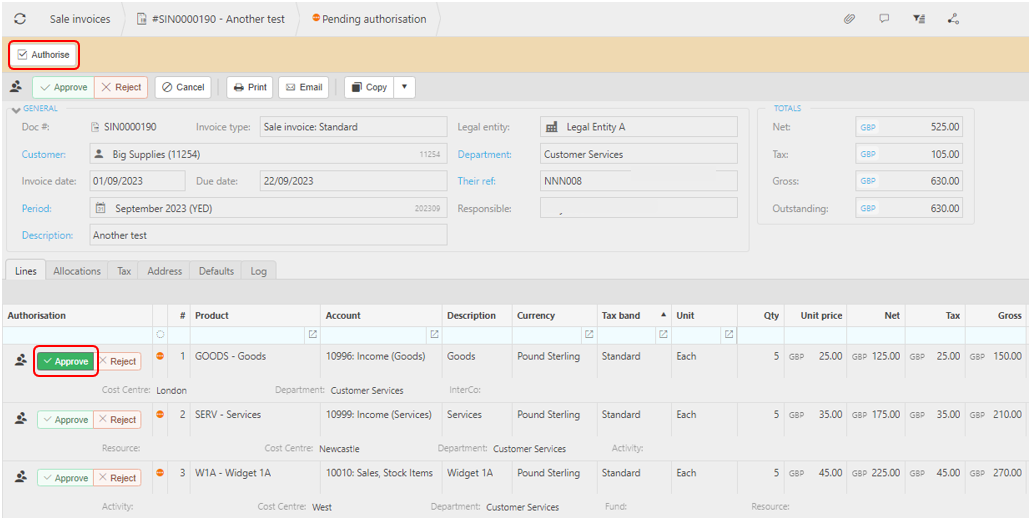Image resolution: width=1029 pixels, height=518 pixels.
Task: Click the circular status filter icon
Action: (160, 334)
